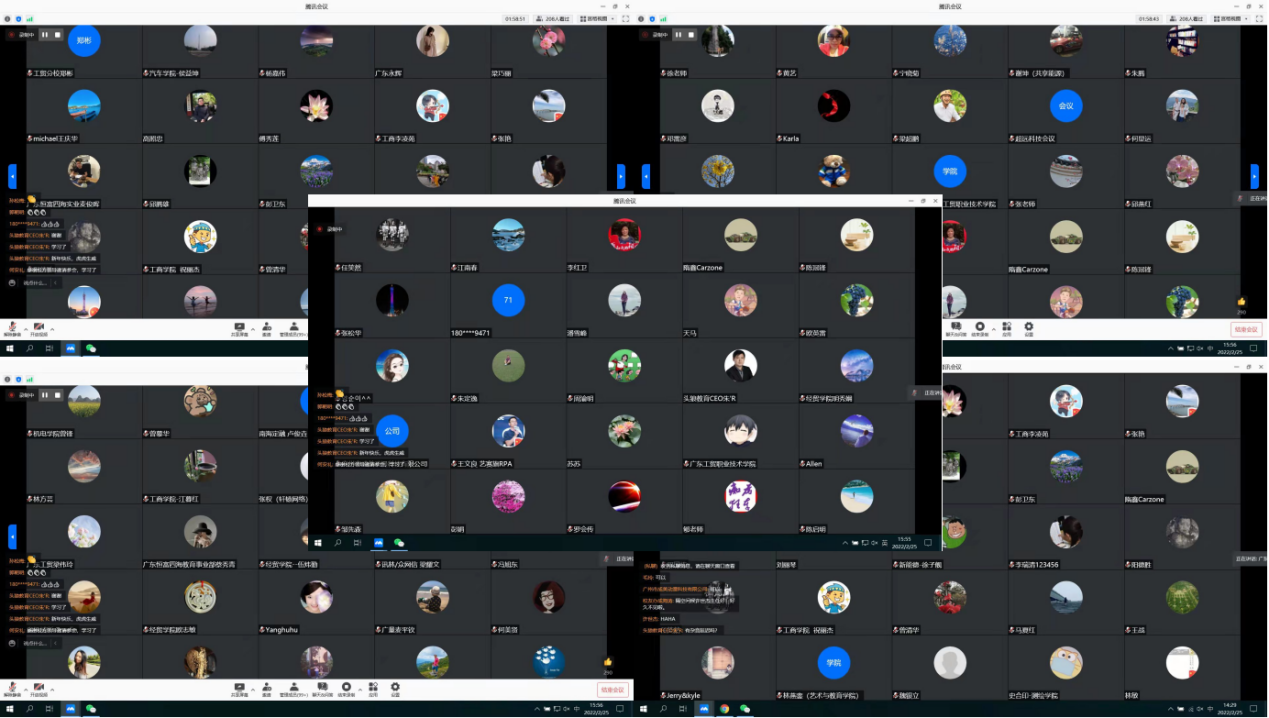Screen dimensions: 1269x718
Task: Open the chat icon in the upper-right toolbar
Action: click(954, 327)
